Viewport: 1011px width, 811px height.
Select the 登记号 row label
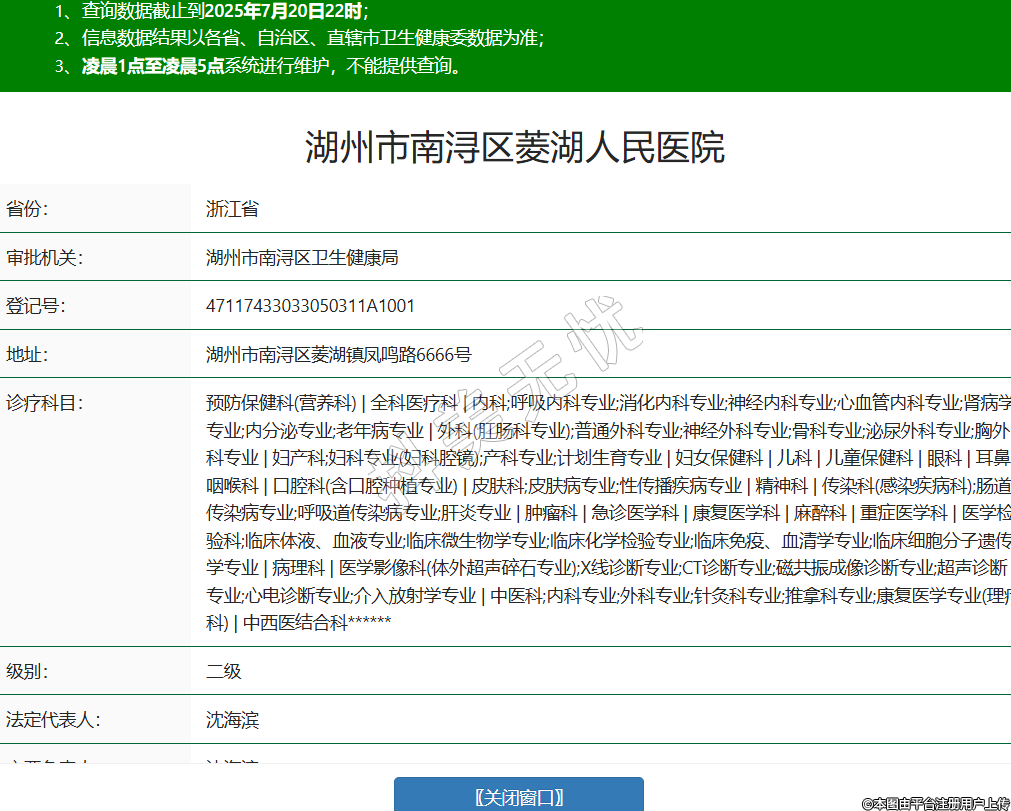(x=36, y=306)
